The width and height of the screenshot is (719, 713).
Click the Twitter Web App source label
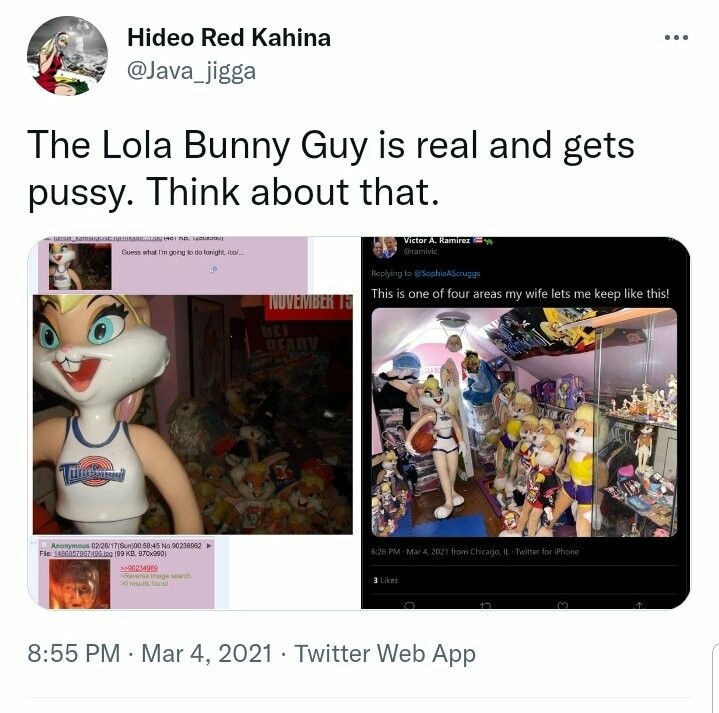385,653
